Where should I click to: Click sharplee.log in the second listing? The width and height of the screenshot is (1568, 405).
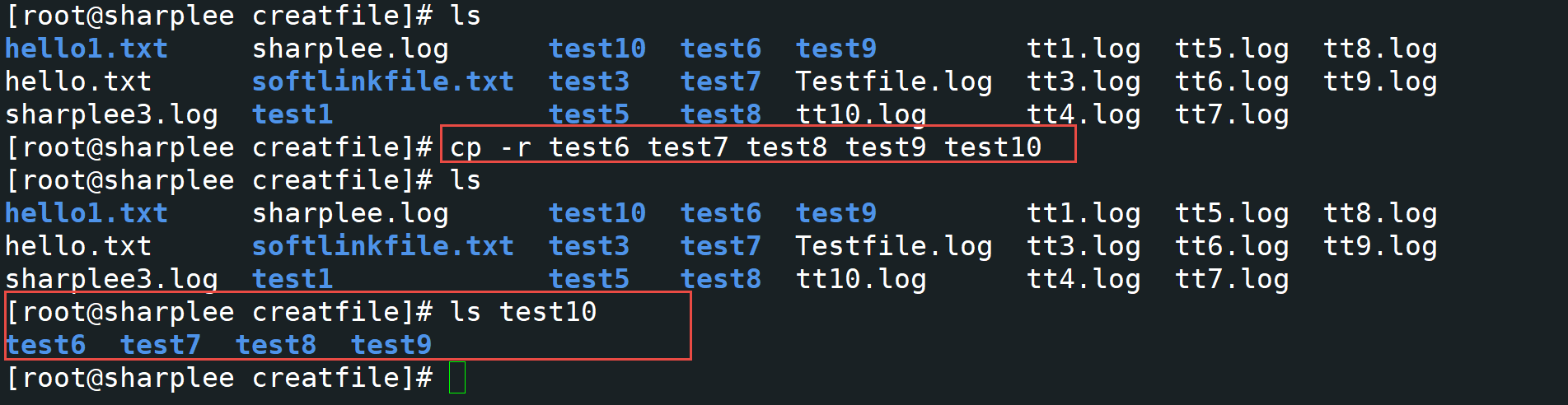click(x=350, y=213)
